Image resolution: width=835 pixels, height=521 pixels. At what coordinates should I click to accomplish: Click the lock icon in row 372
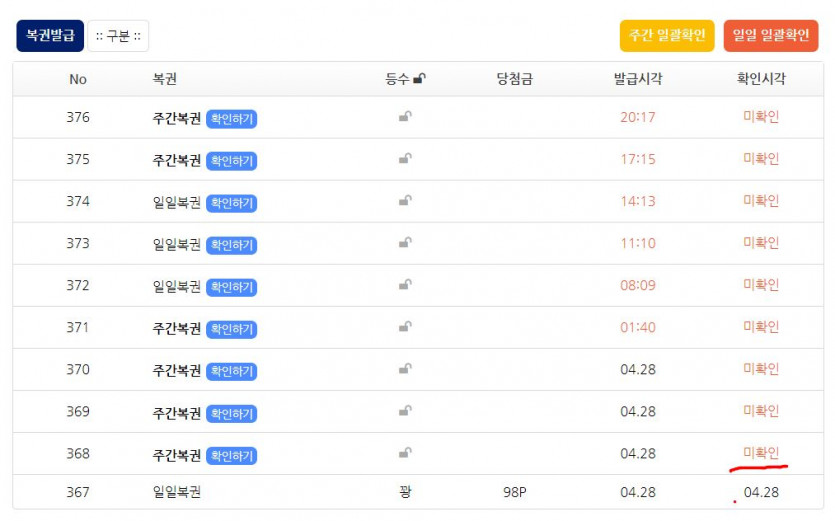(x=405, y=285)
